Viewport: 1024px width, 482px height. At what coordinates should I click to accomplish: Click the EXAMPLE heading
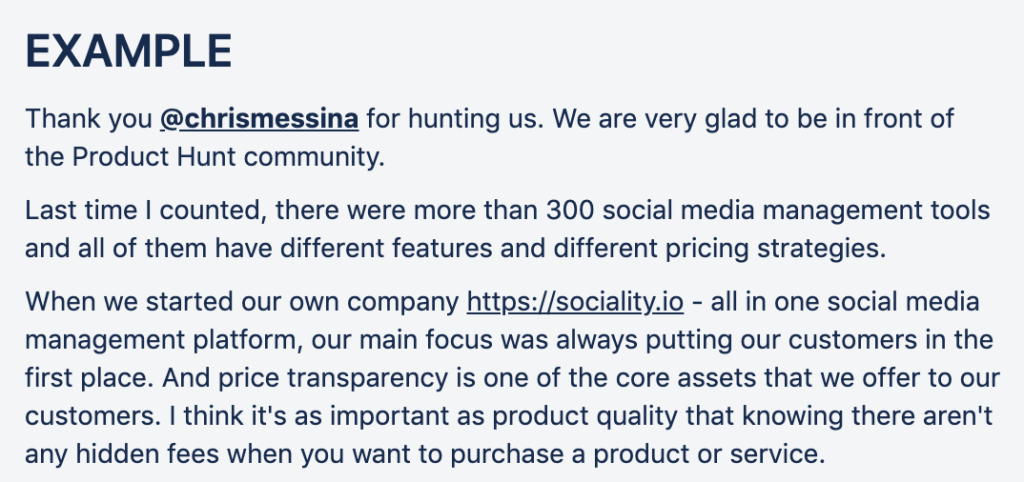(129, 51)
